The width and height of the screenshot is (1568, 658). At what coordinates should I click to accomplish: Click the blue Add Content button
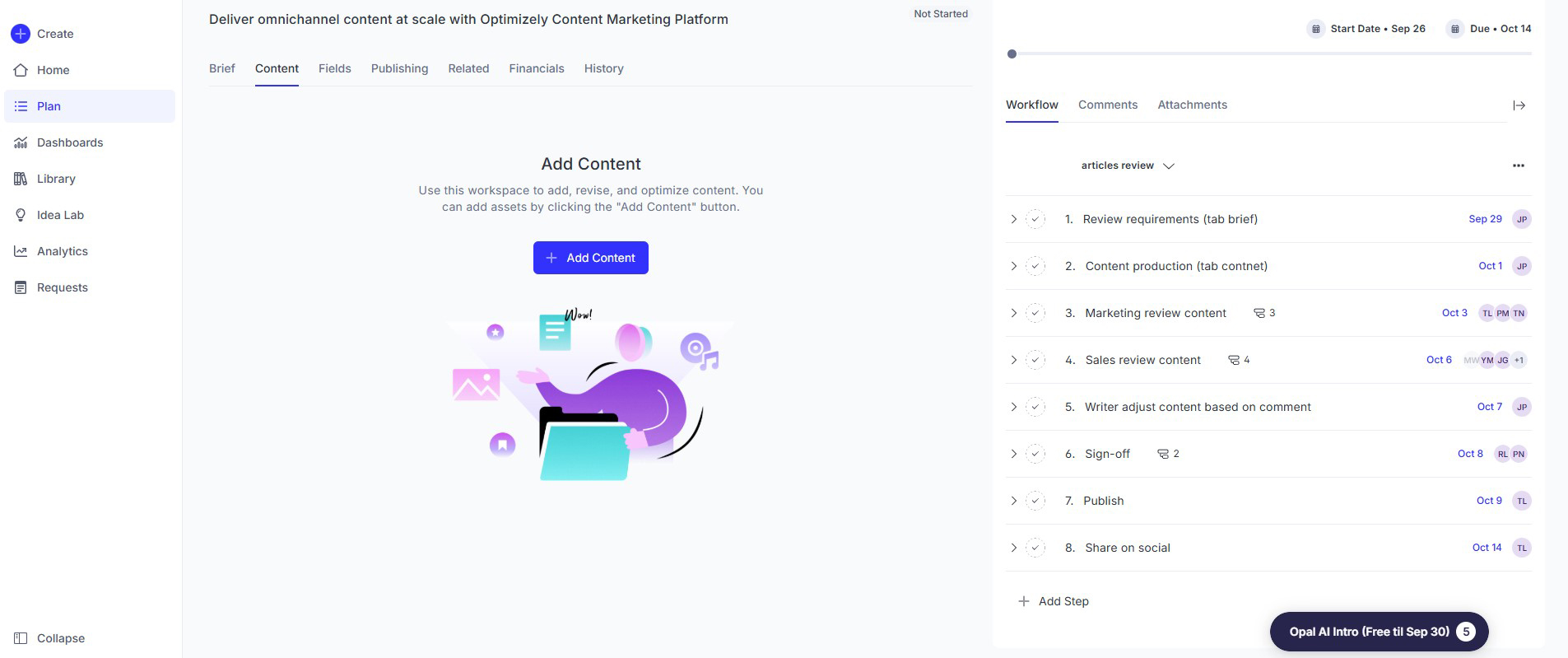[590, 258]
